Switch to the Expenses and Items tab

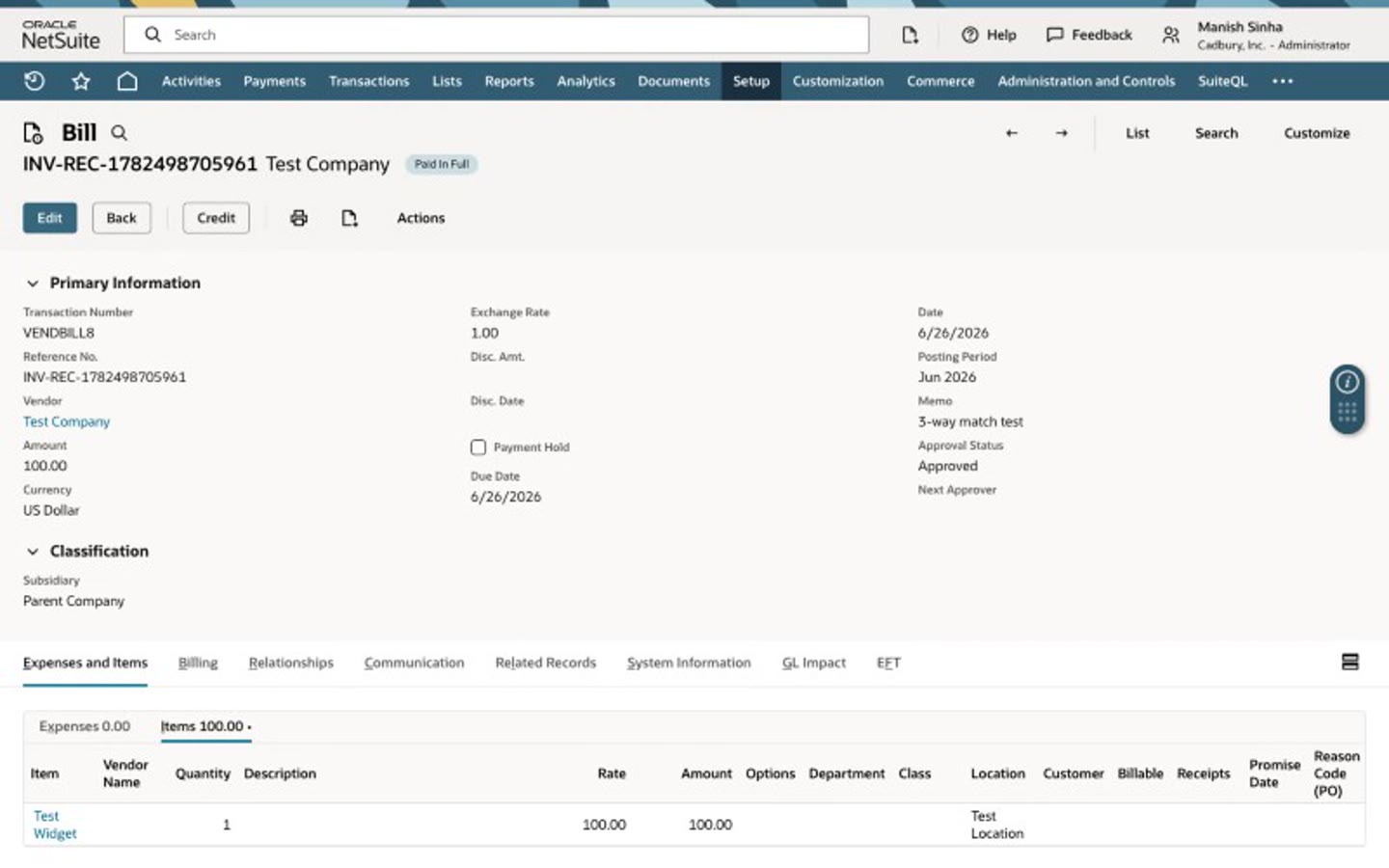click(x=85, y=663)
